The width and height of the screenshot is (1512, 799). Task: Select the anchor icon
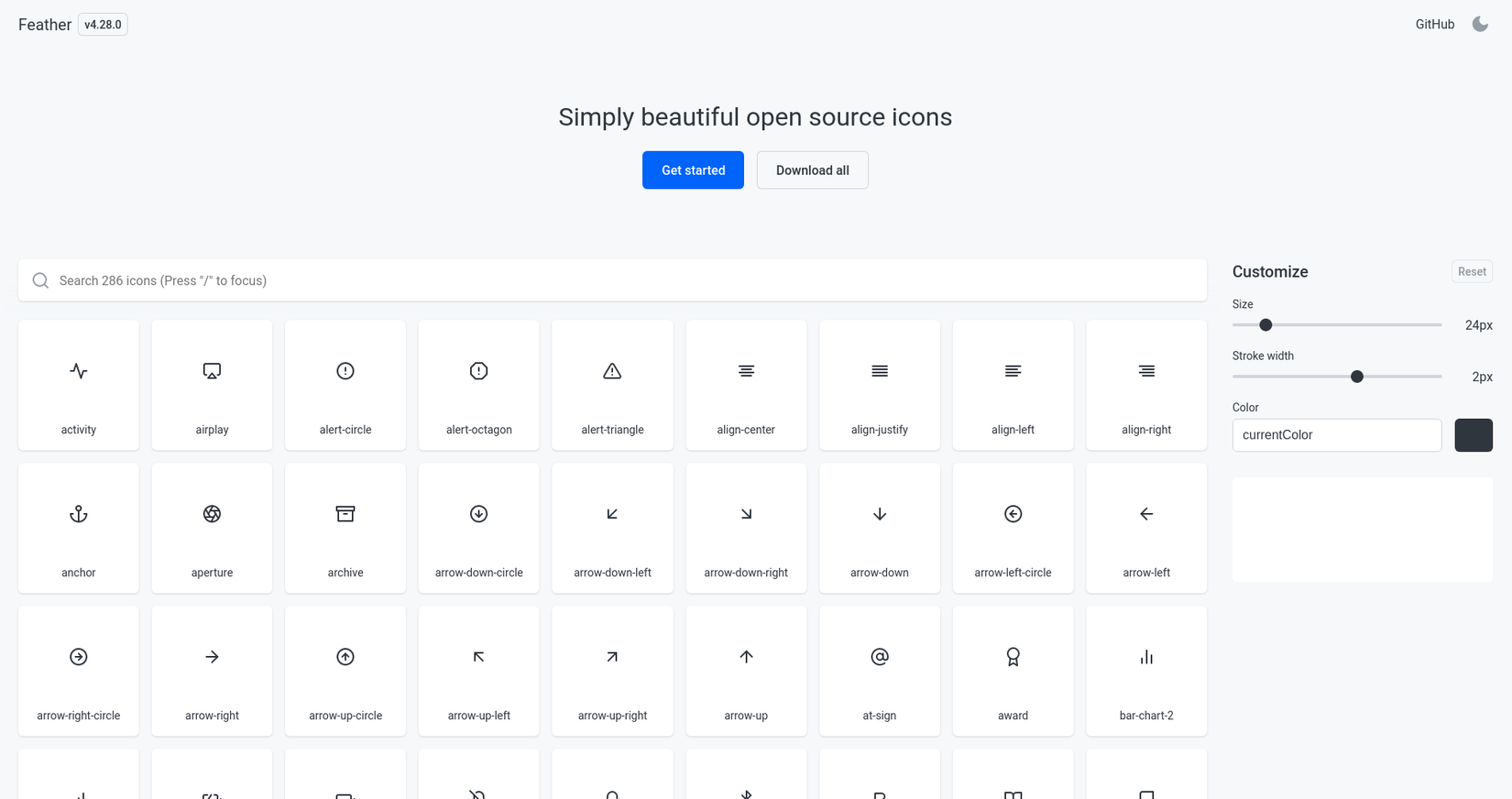coord(79,528)
